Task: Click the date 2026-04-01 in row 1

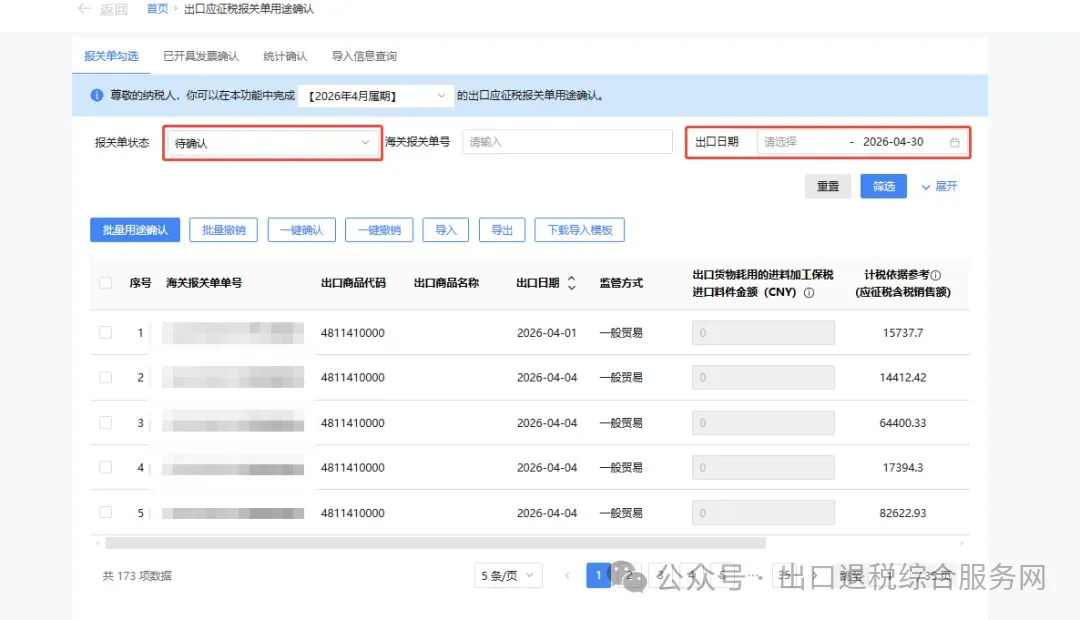Action: (547, 333)
